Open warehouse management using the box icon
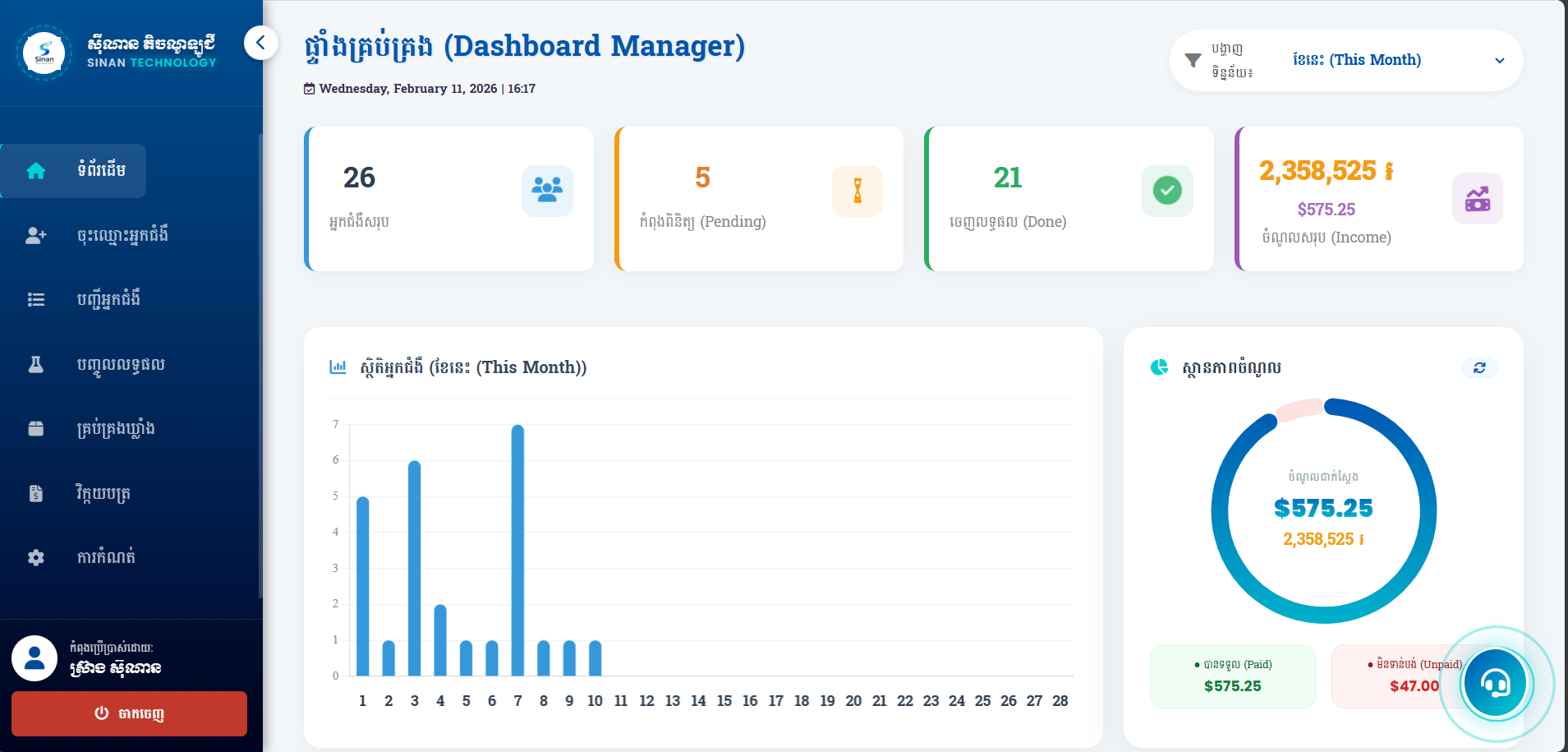Screen dimensions: 1568x752 pyautogui.click(x=36, y=428)
